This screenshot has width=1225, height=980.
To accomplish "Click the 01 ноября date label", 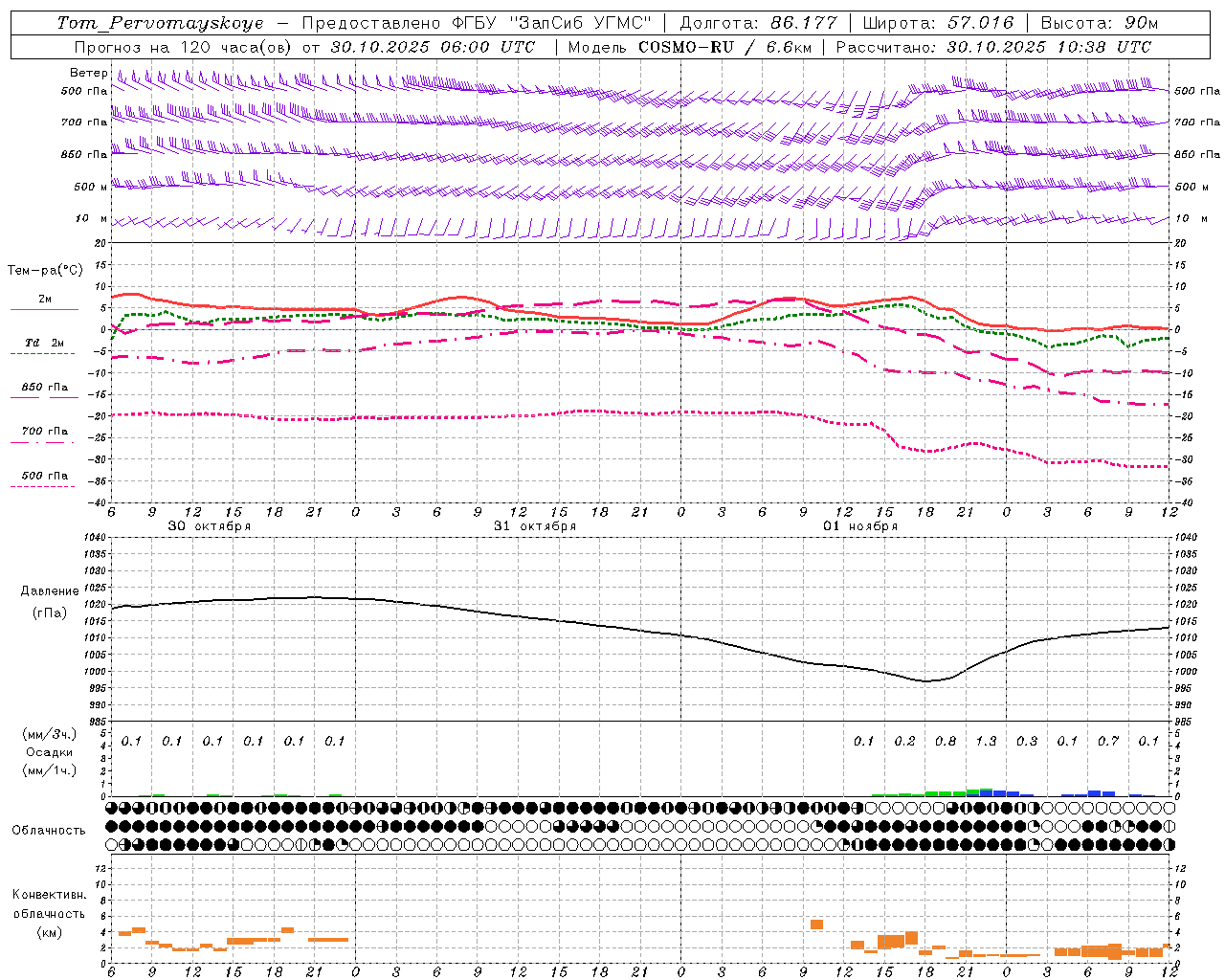I will [860, 526].
